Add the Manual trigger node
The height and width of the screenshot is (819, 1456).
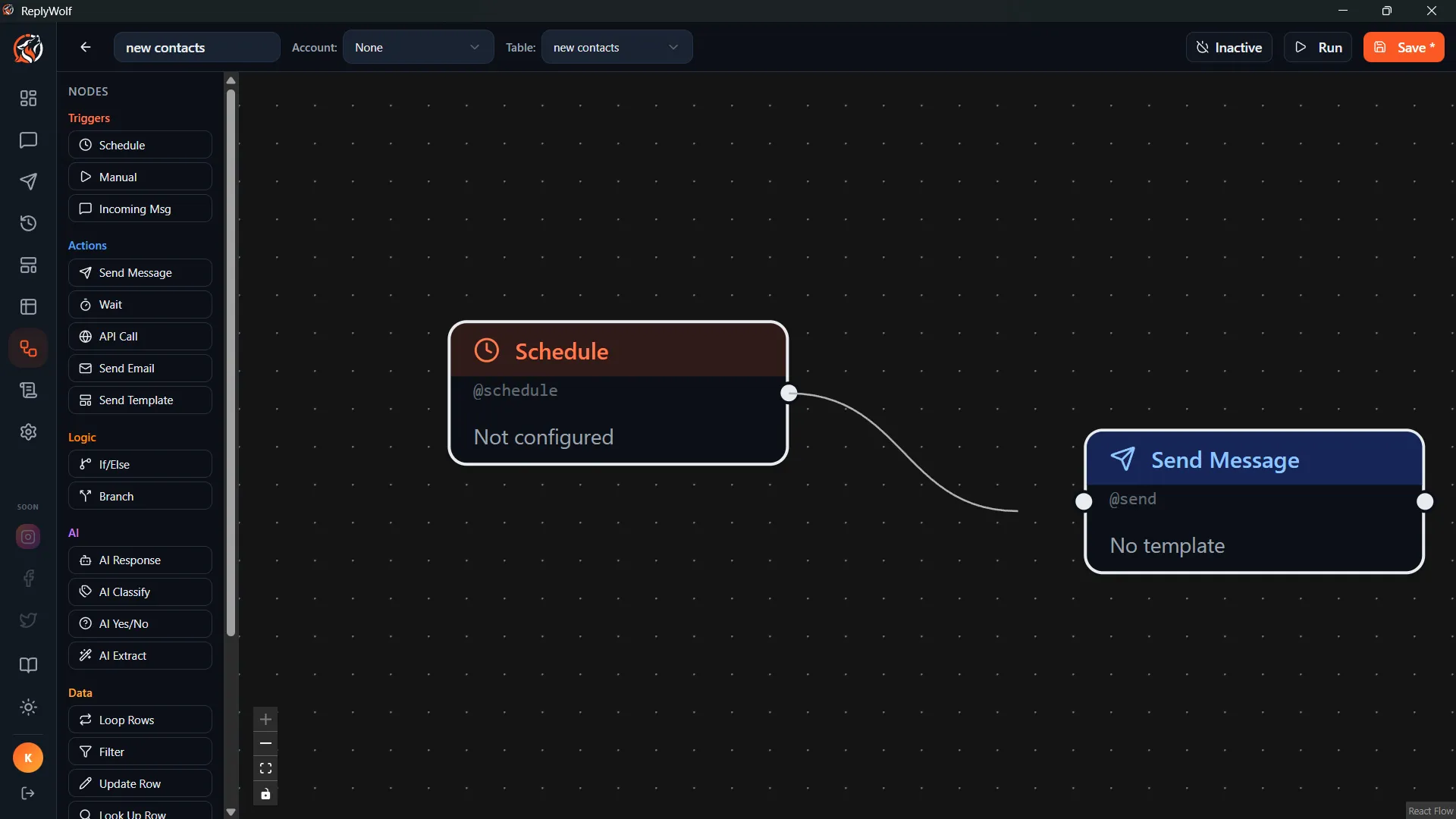(140, 177)
